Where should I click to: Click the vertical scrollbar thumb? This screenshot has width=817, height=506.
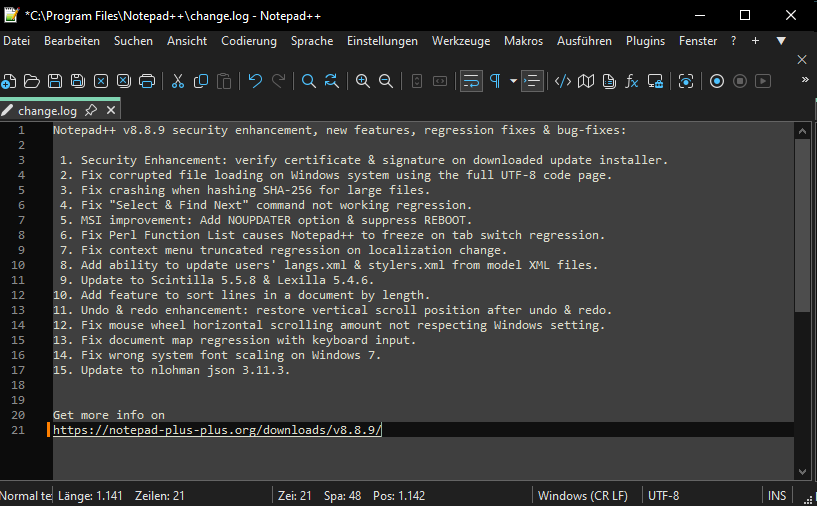[802, 225]
